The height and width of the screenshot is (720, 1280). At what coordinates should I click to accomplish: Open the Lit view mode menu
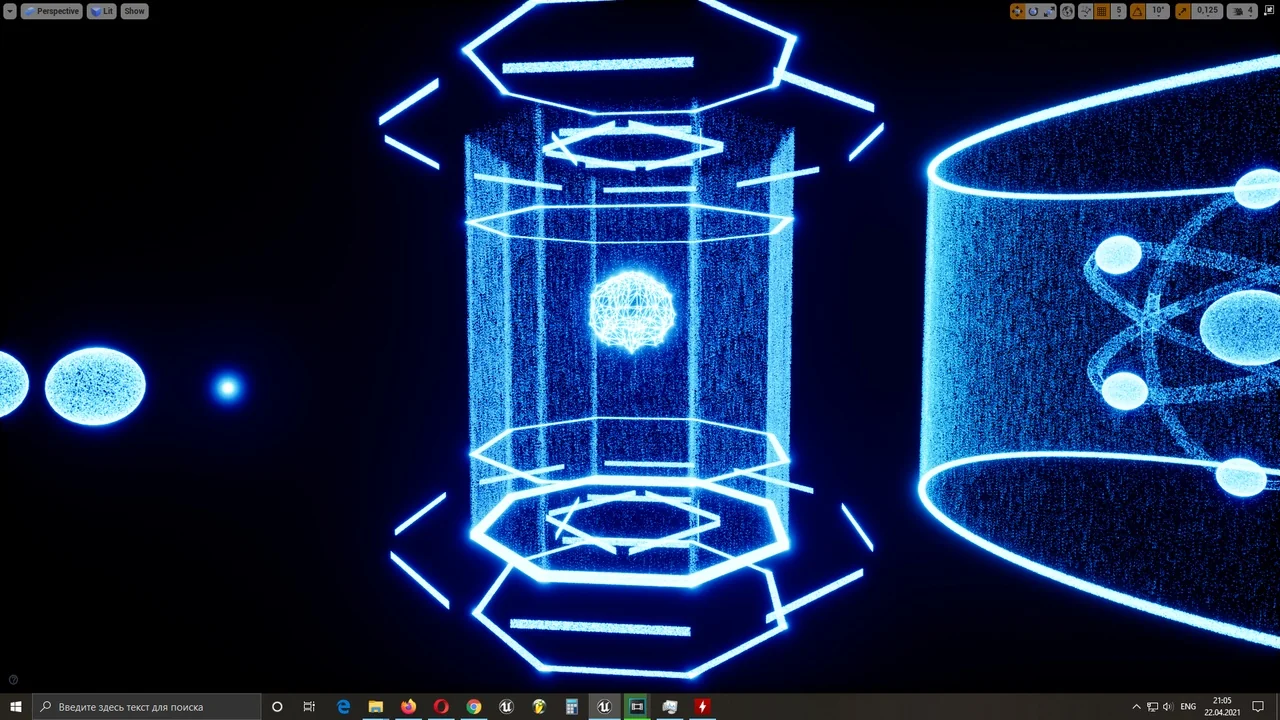(102, 11)
